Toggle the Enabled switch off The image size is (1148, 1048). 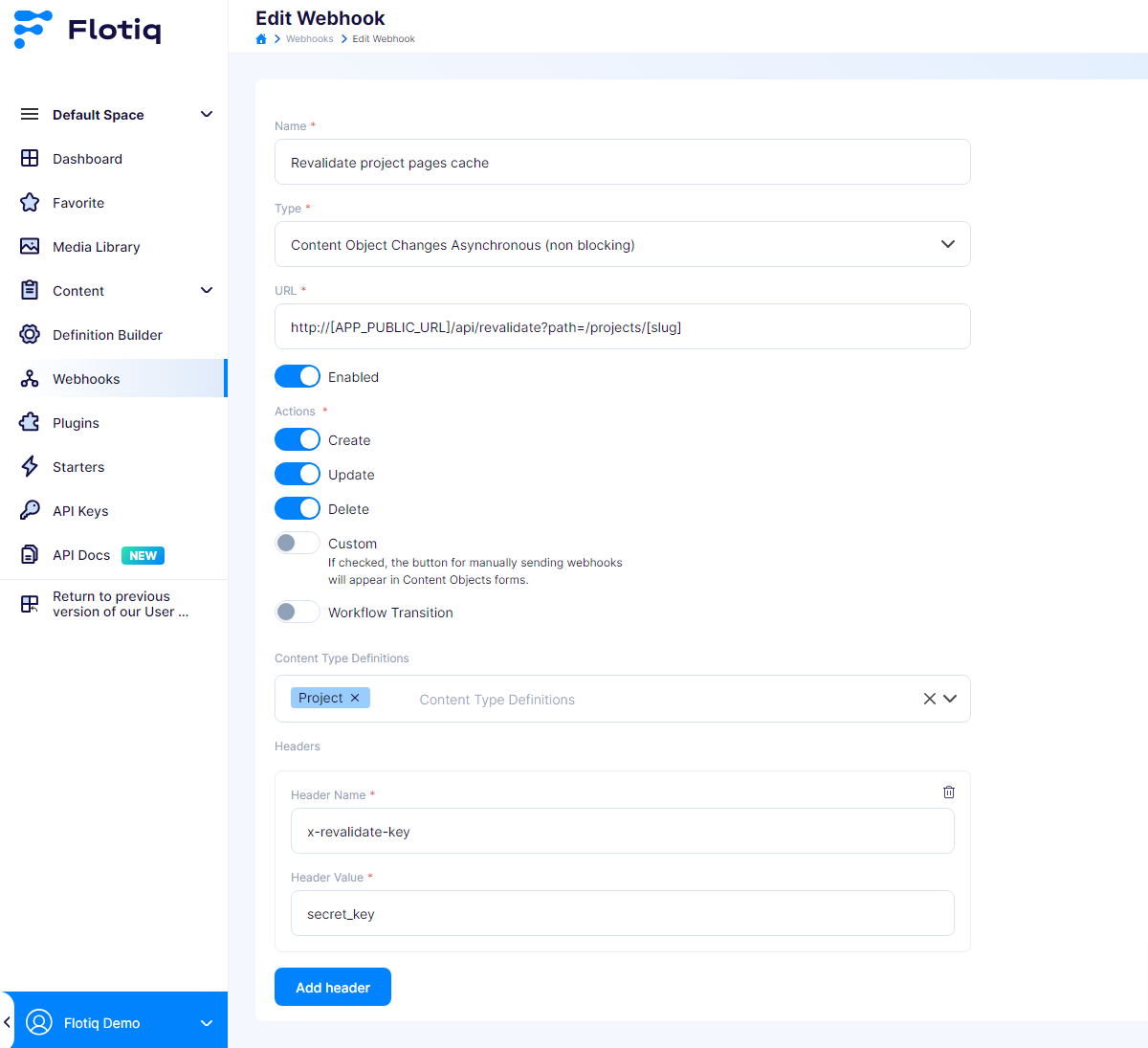click(298, 376)
